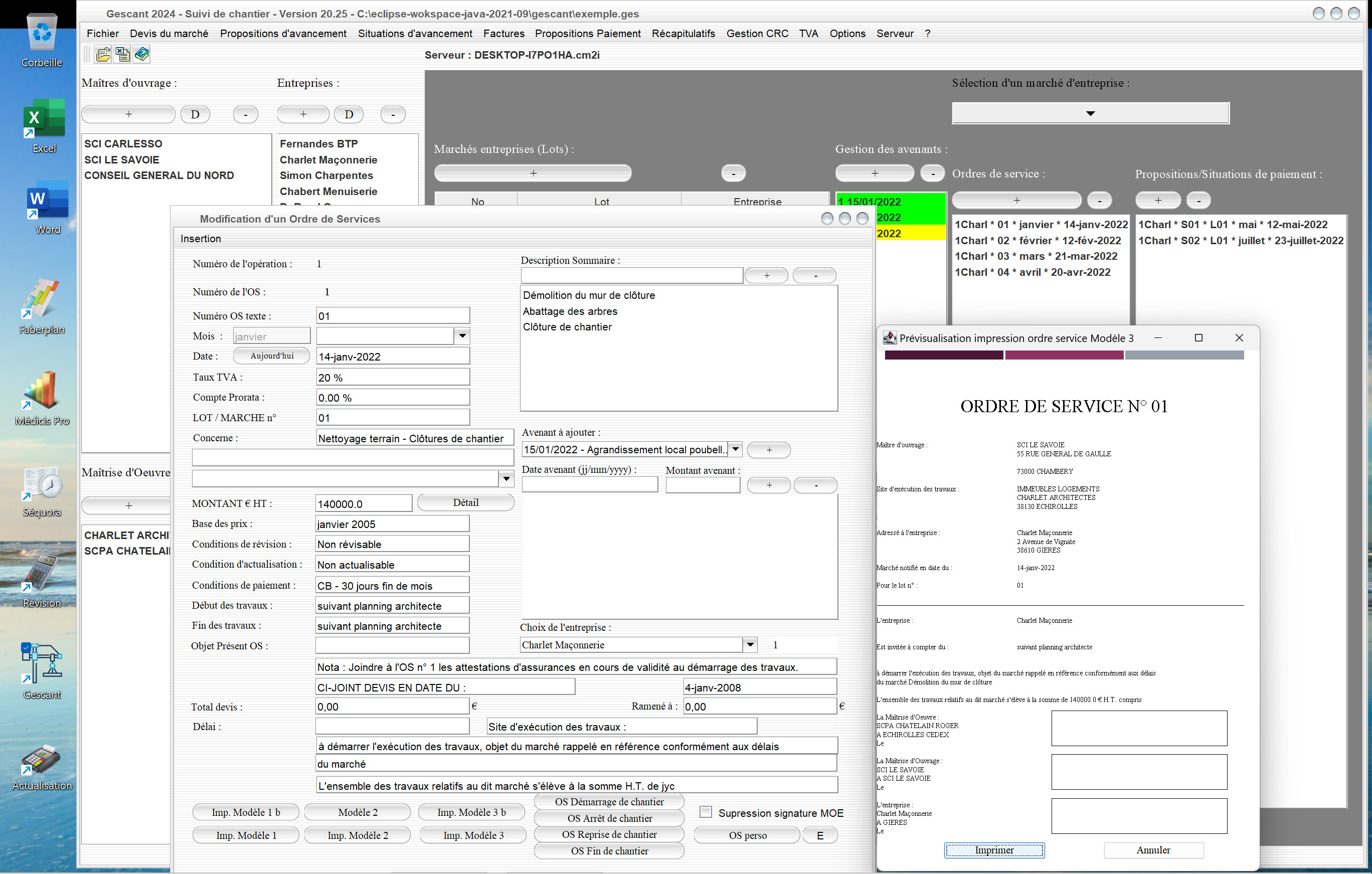Image resolution: width=1372 pixels, height=874 pixels.
Task: Open the Mois dropdown arrow
Action: 462,335
